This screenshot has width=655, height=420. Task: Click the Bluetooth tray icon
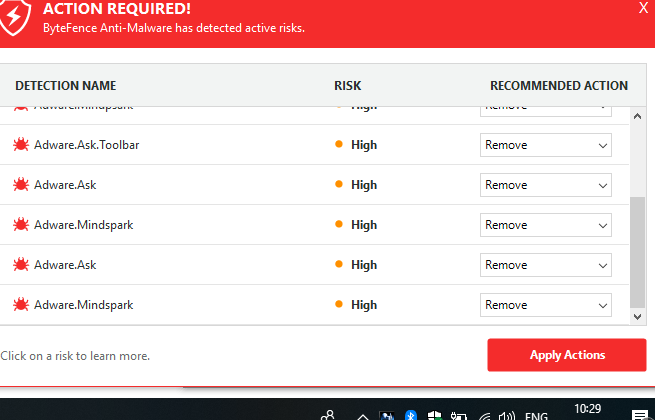411,415
